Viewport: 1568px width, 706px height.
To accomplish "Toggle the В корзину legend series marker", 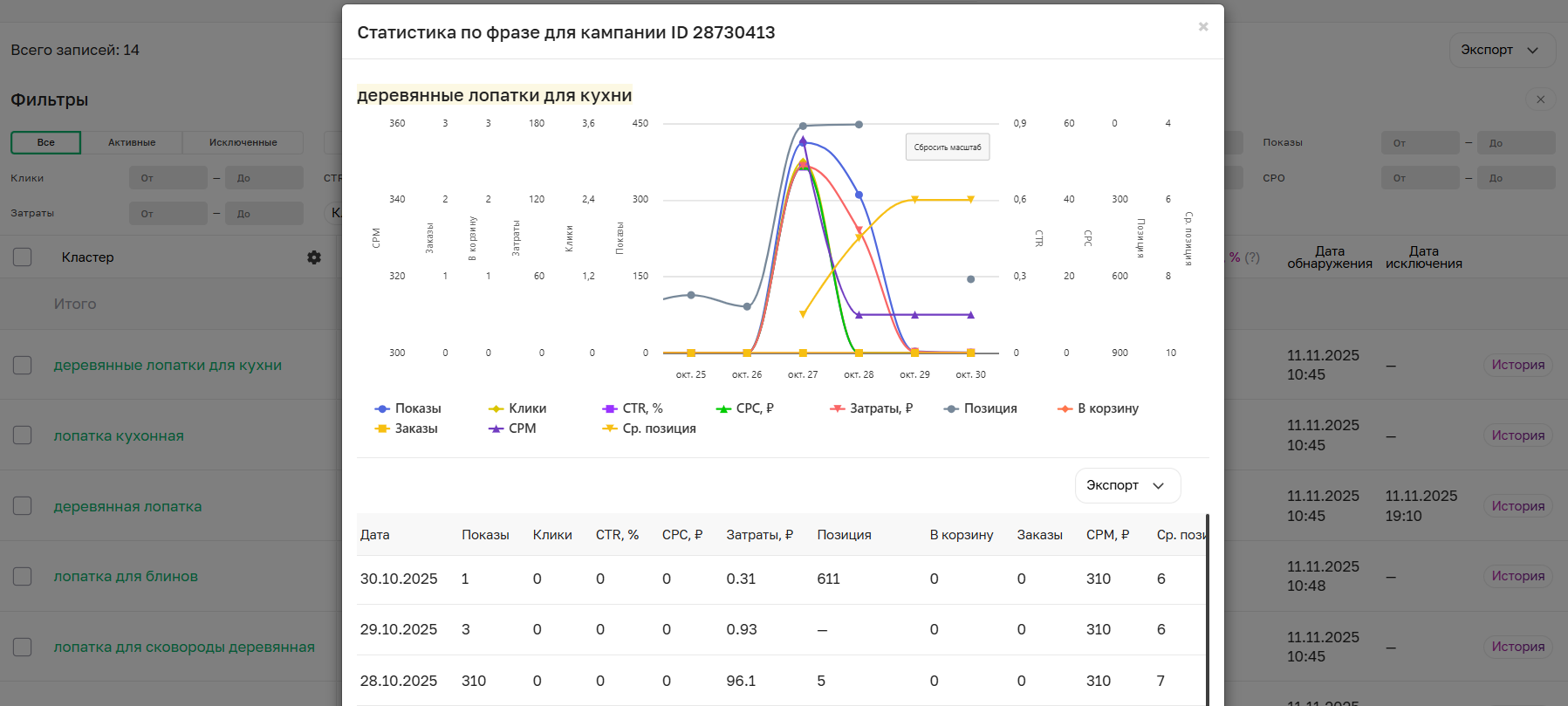I will [1065, 408].
